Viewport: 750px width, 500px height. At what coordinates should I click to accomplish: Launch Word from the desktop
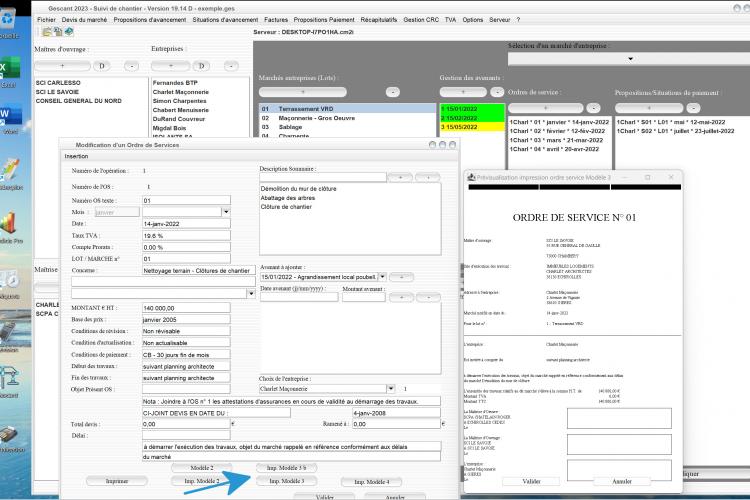point(10,115)
